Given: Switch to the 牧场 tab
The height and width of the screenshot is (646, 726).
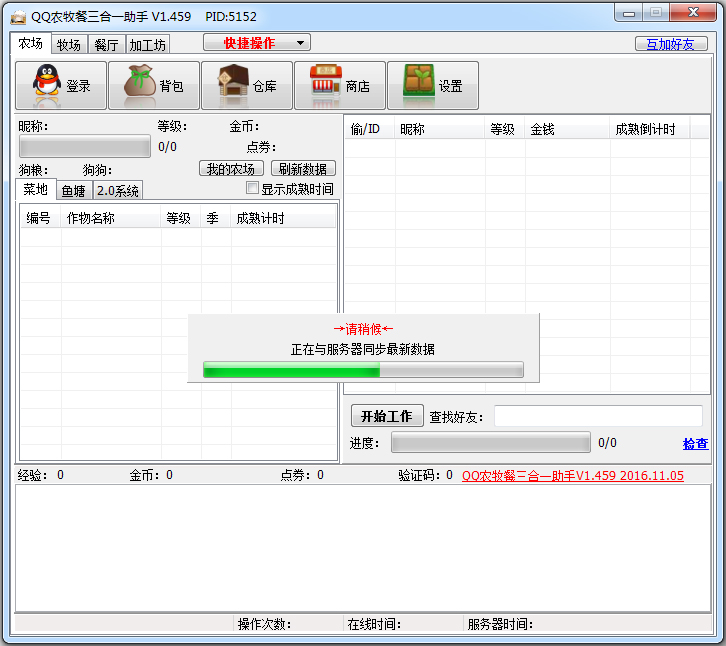Looking at the screenshot, I should (69, 45).
